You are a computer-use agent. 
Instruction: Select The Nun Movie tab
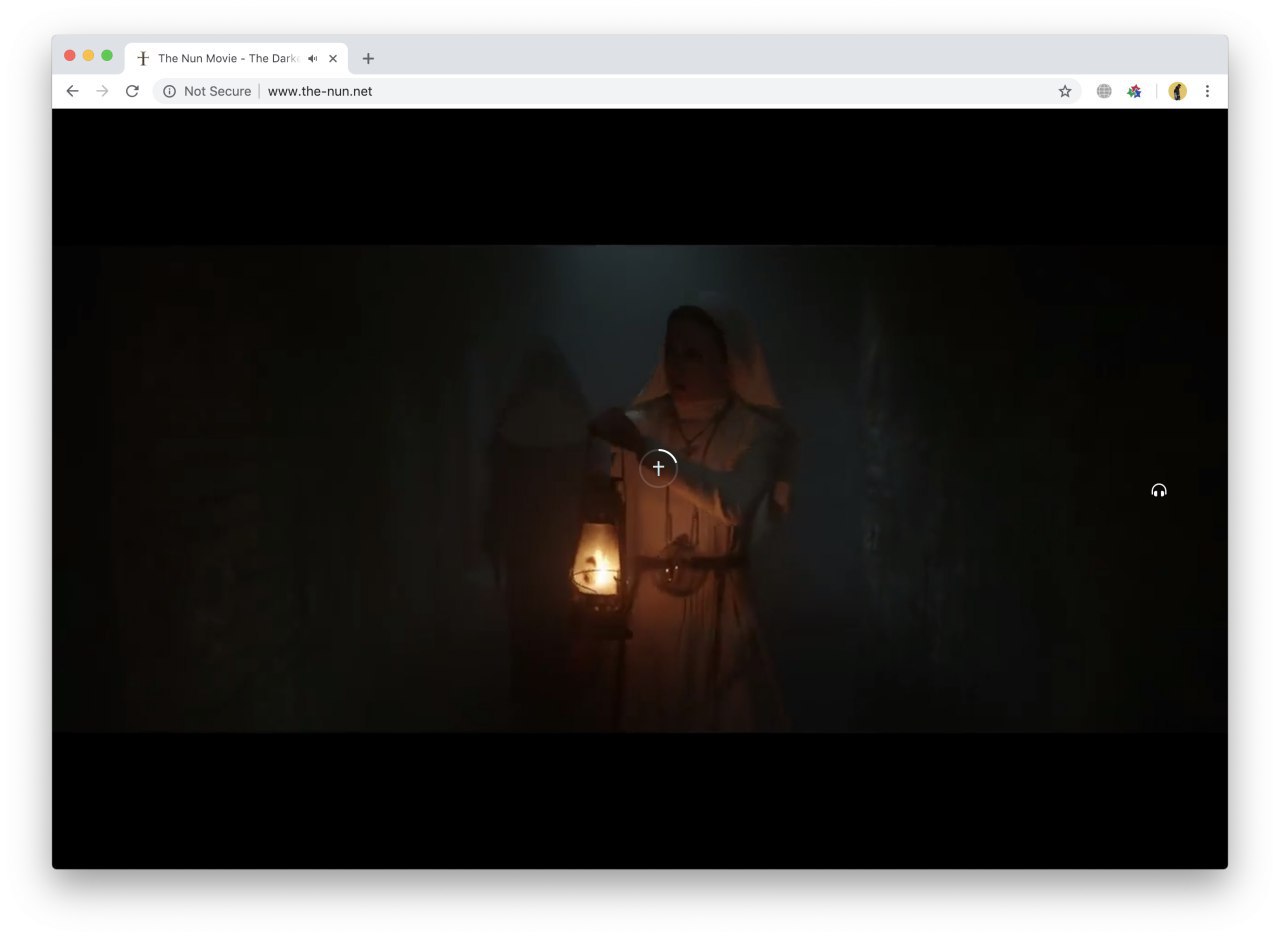point(236,59)
